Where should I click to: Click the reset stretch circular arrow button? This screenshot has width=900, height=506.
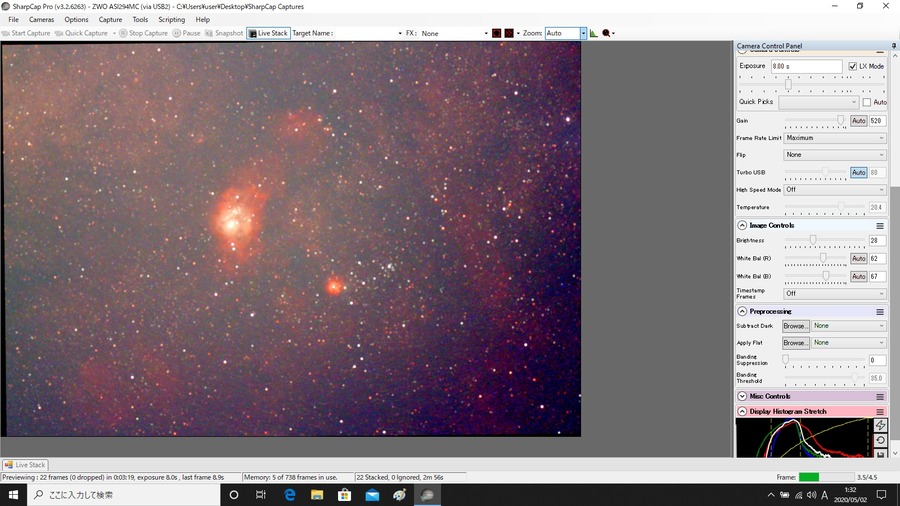click(880, 440)
